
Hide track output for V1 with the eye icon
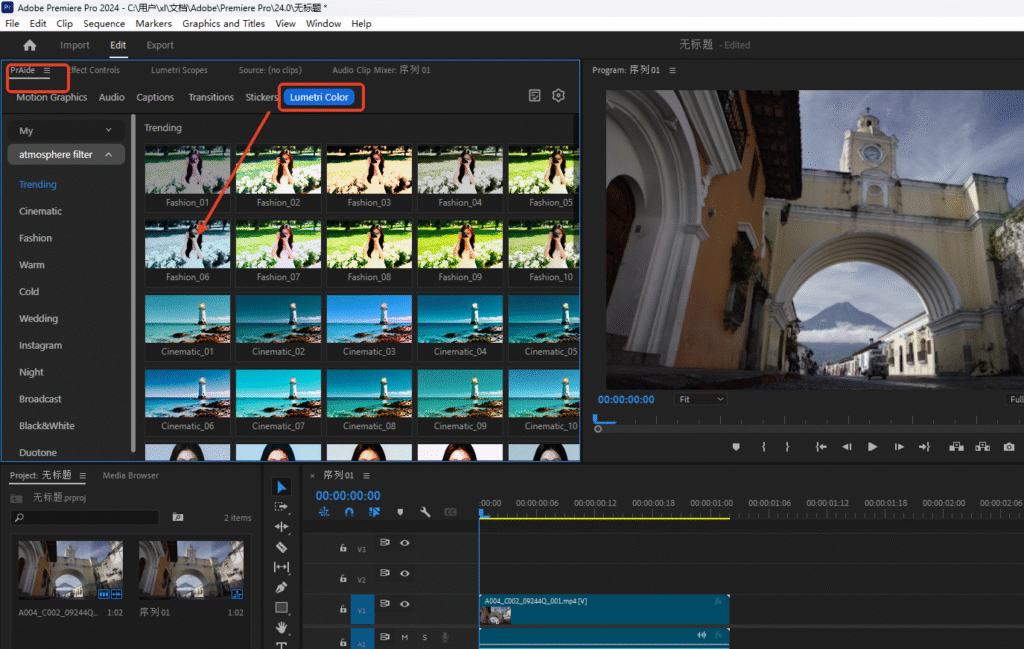pyautogui.click(x=404, y=604)
